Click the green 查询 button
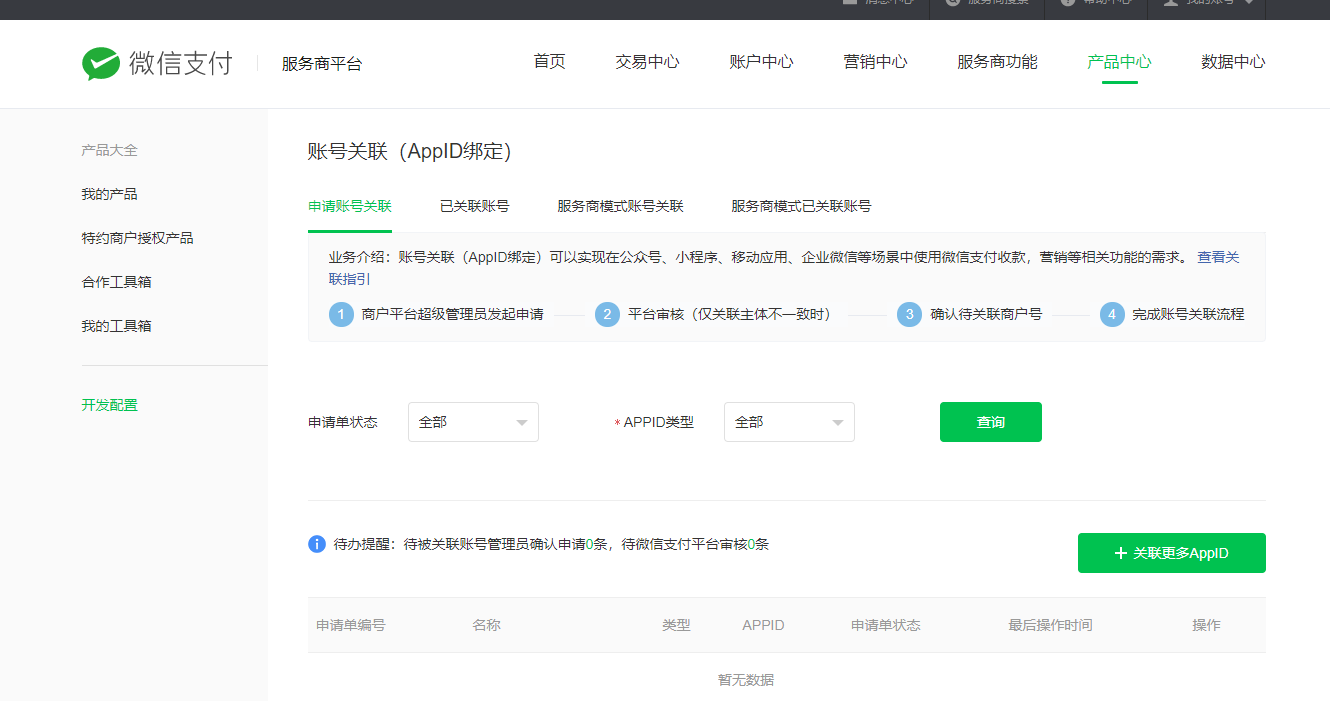 tap(991, 422)
